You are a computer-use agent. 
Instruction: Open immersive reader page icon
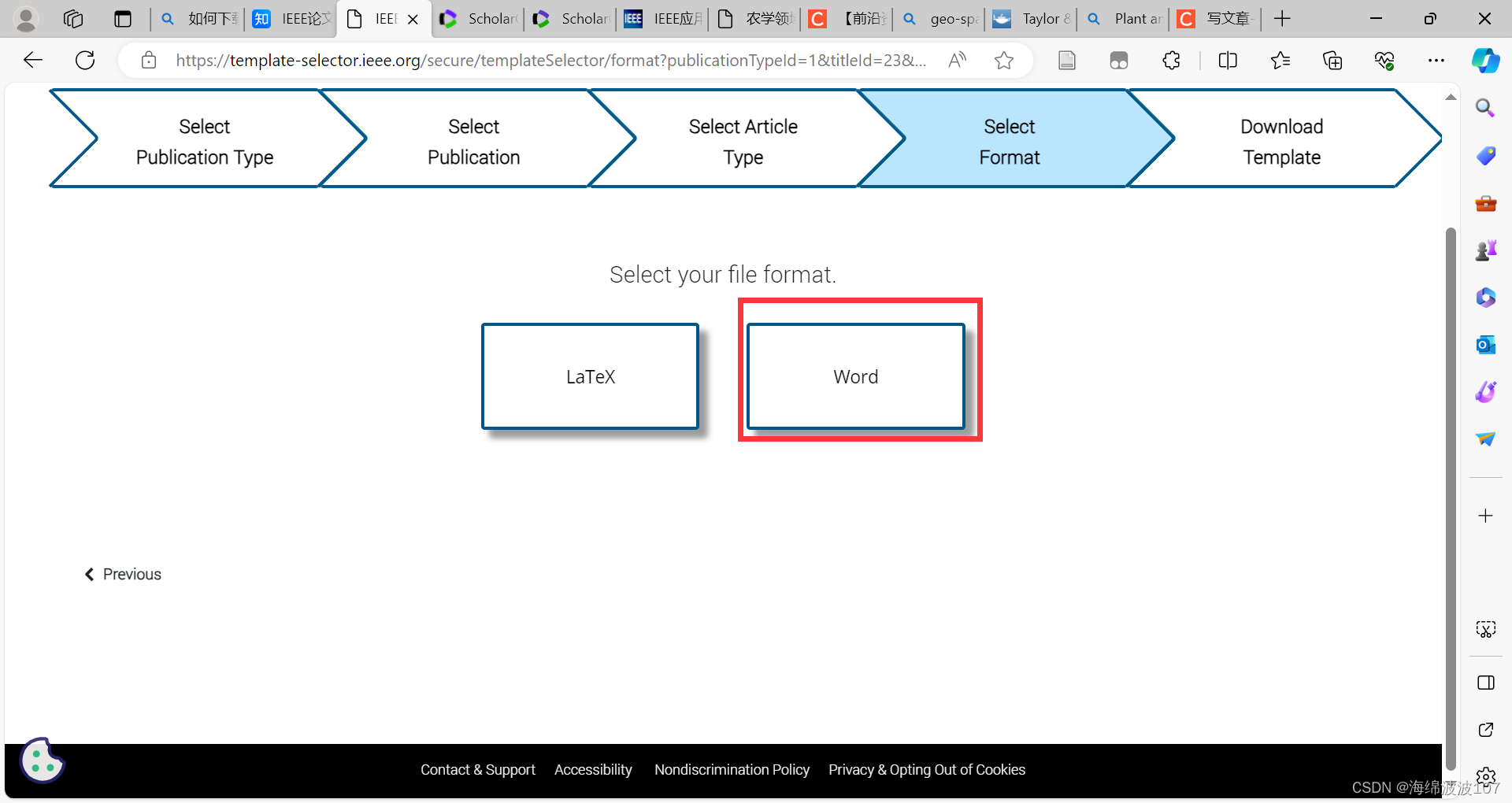click(x=1067, y=60)
